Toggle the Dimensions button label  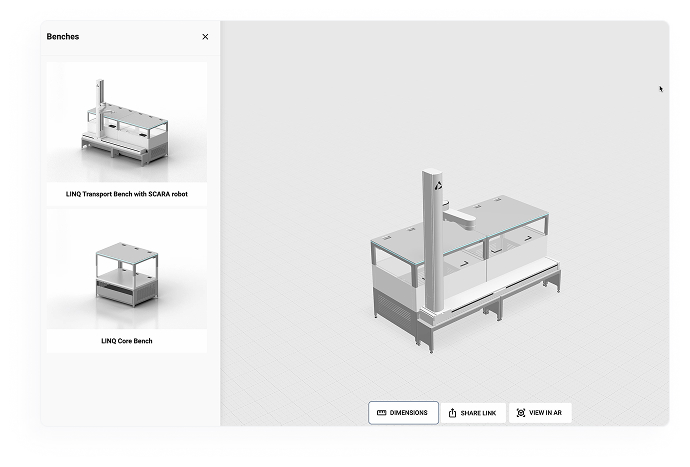pos(409,413)
